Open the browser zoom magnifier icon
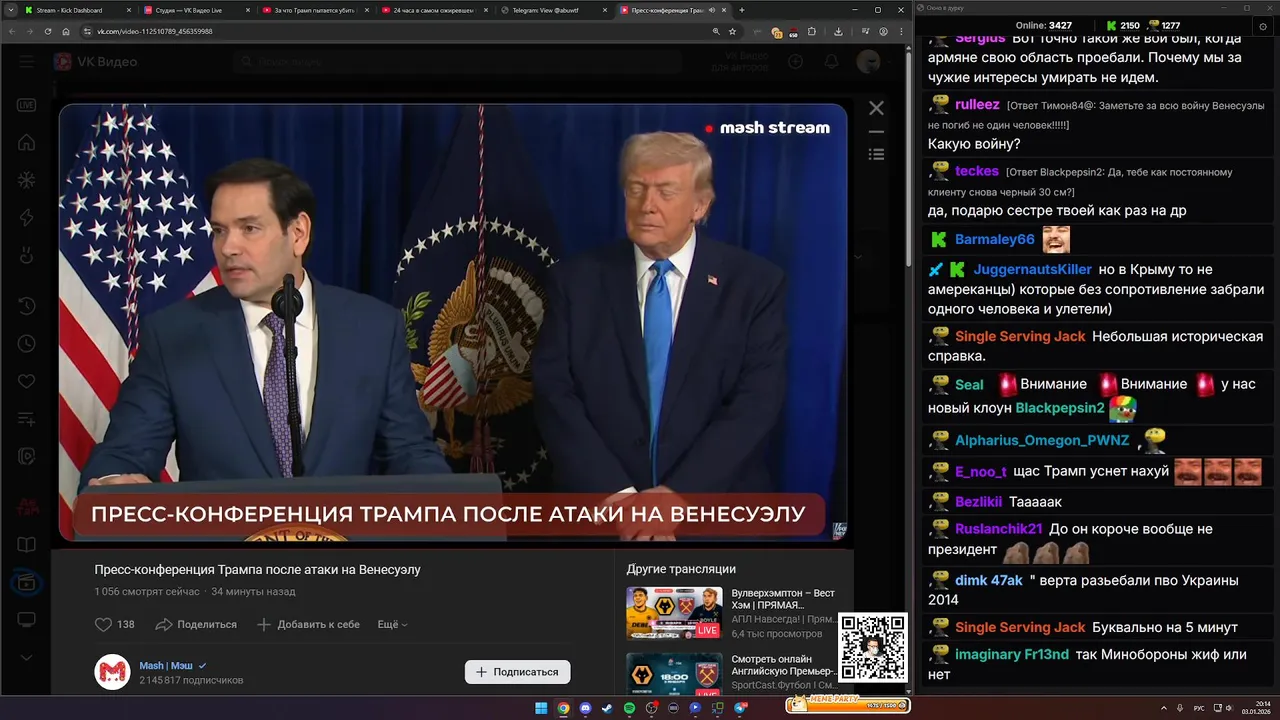1280x720 pixels. [x=716, y=31]
